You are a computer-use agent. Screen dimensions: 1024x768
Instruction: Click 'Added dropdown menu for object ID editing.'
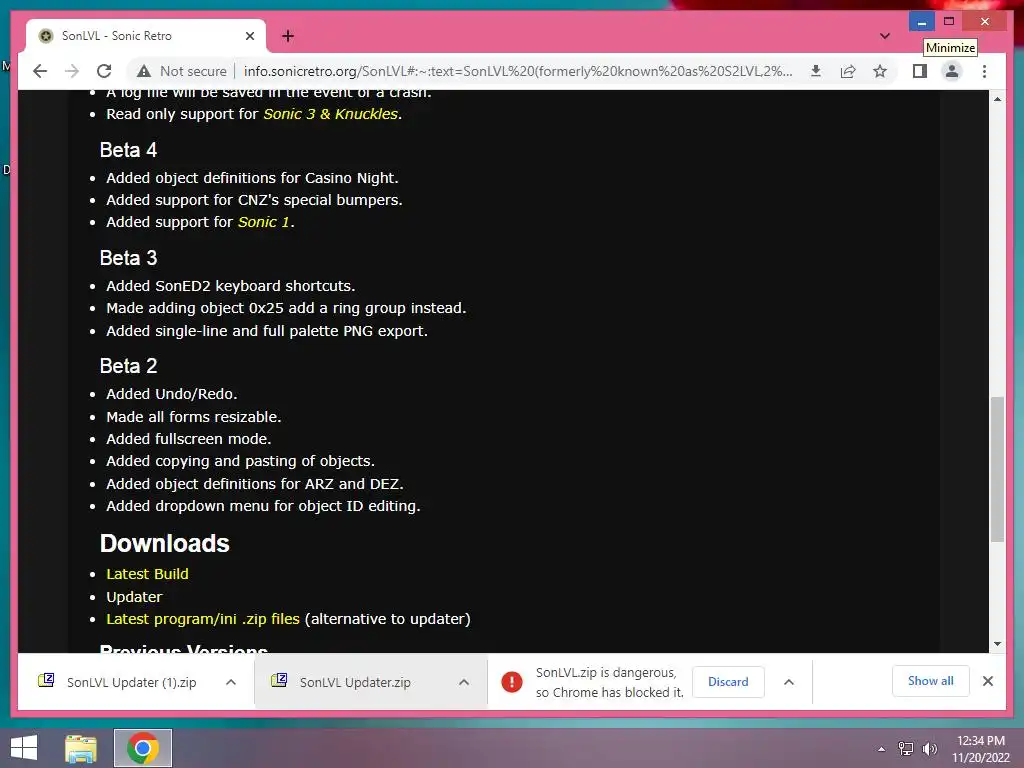tap(263, 506)
